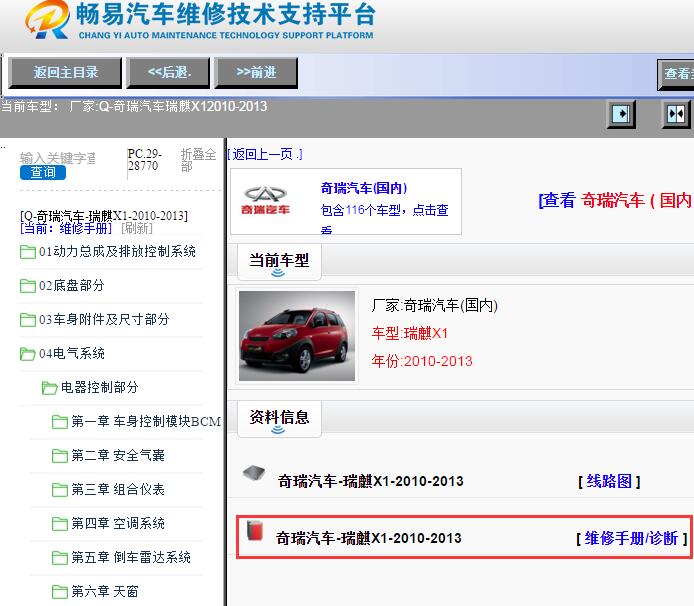Open 第一章 车身控制模块BCM chapter

(x=146, y=421)
